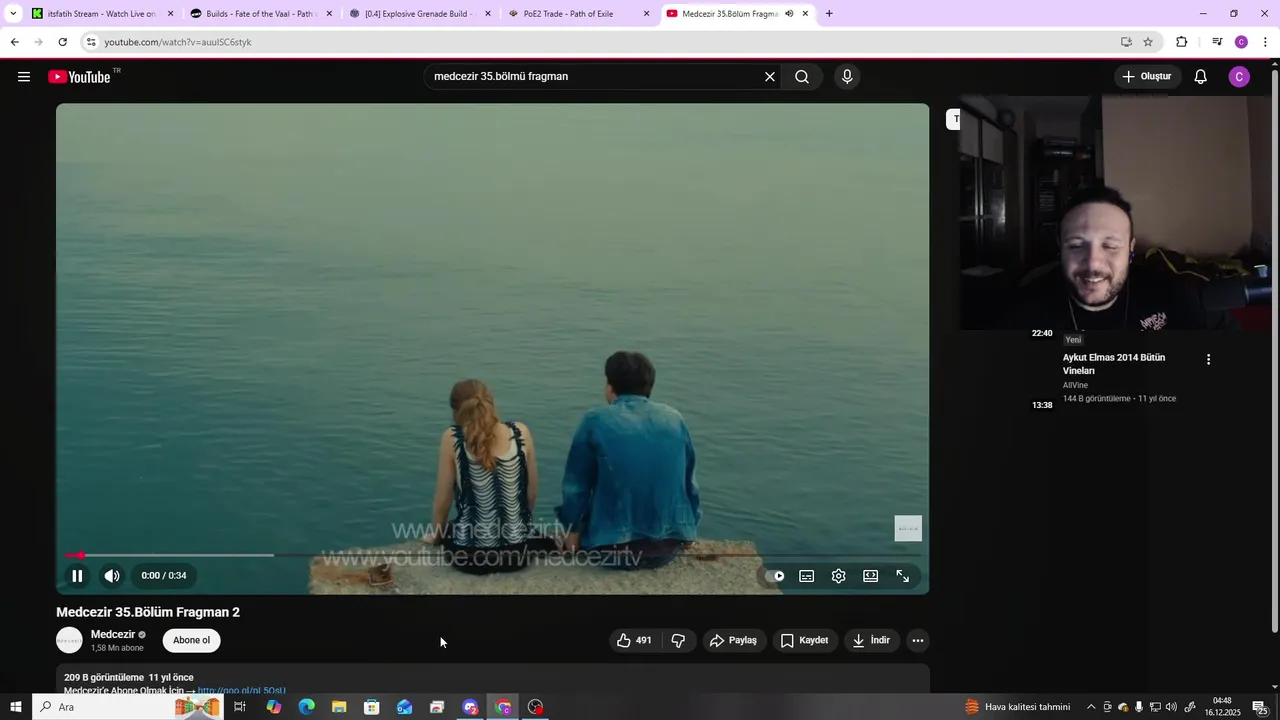Share the video via Paylaş

733,641
